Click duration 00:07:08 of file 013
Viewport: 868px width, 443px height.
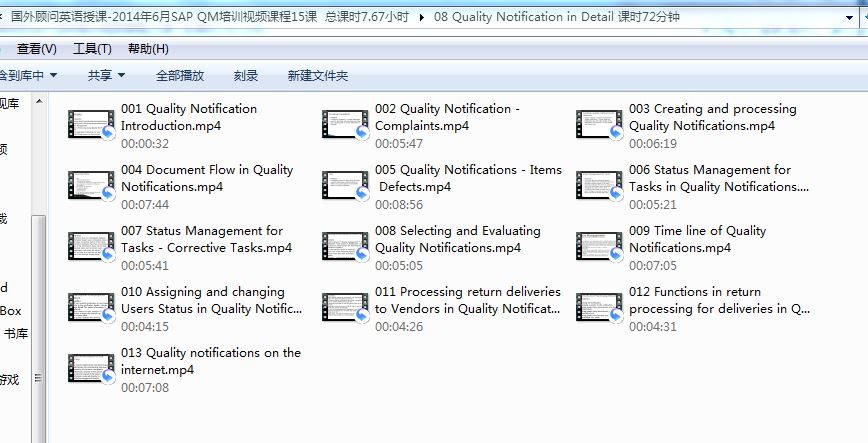[145, 387]
